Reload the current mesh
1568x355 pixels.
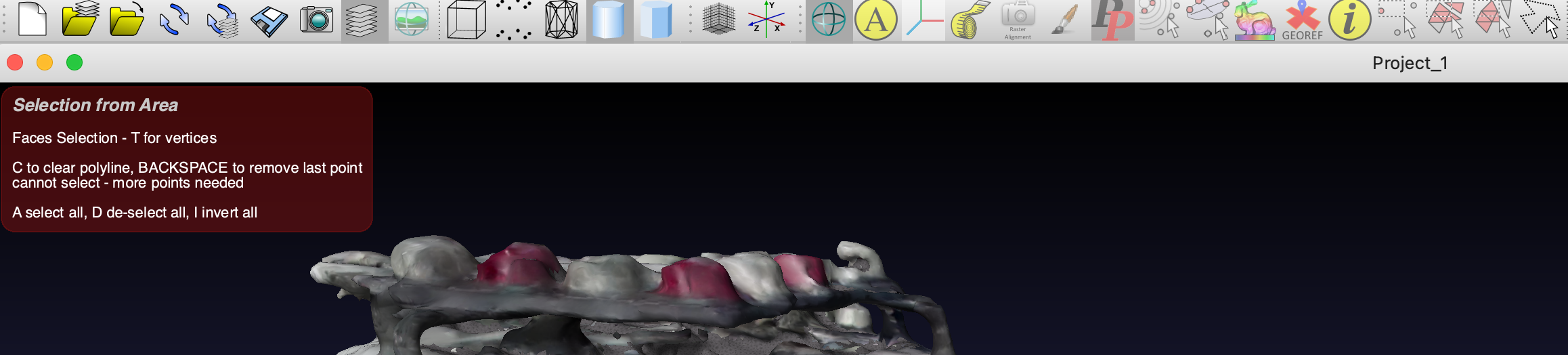(x=174, y=20)
